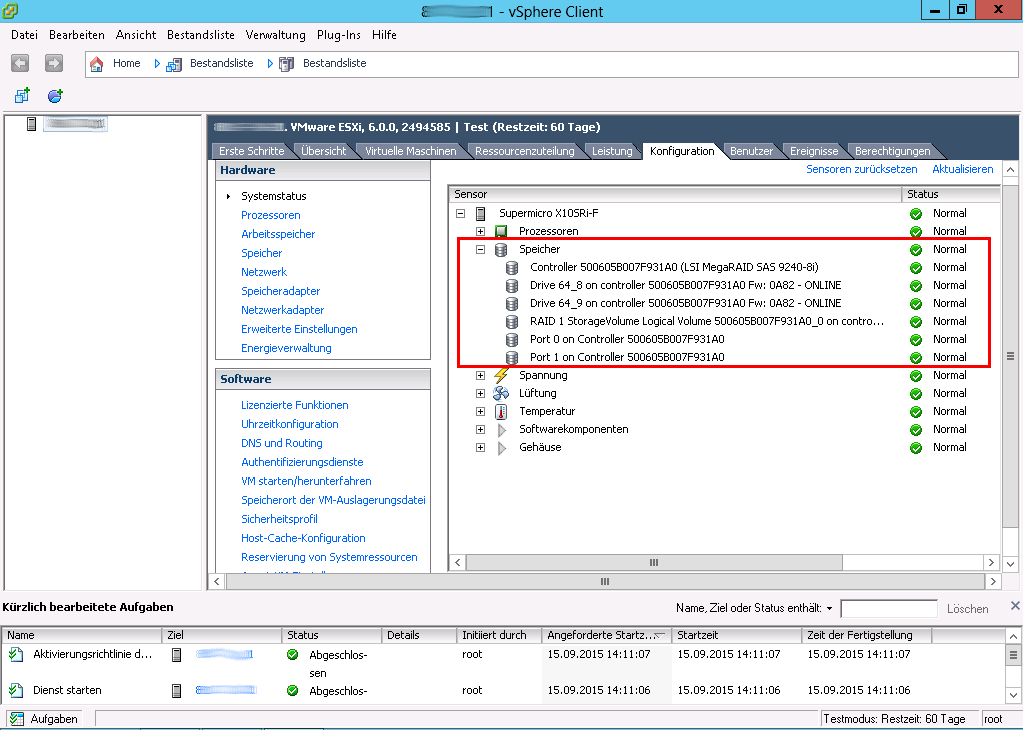This screenshot has height=730, width=1023.
Task: Click the tasks filter text input field
Action: (x=889, y=609)
